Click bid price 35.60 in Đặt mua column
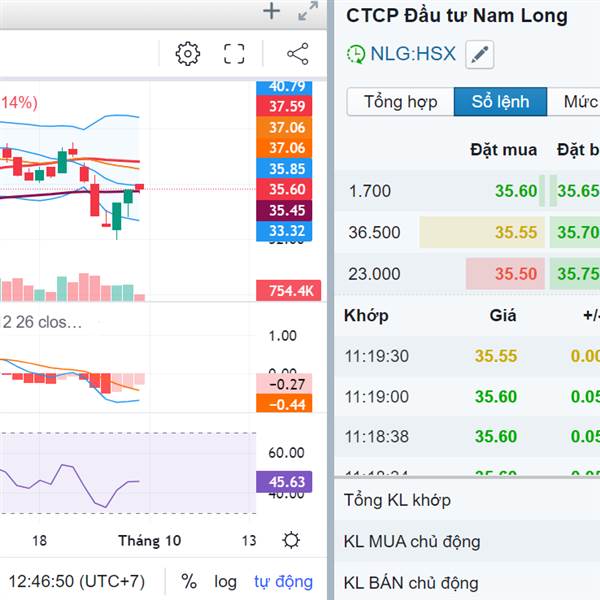This screenshot has width=600, height=600. coord(516,191)
